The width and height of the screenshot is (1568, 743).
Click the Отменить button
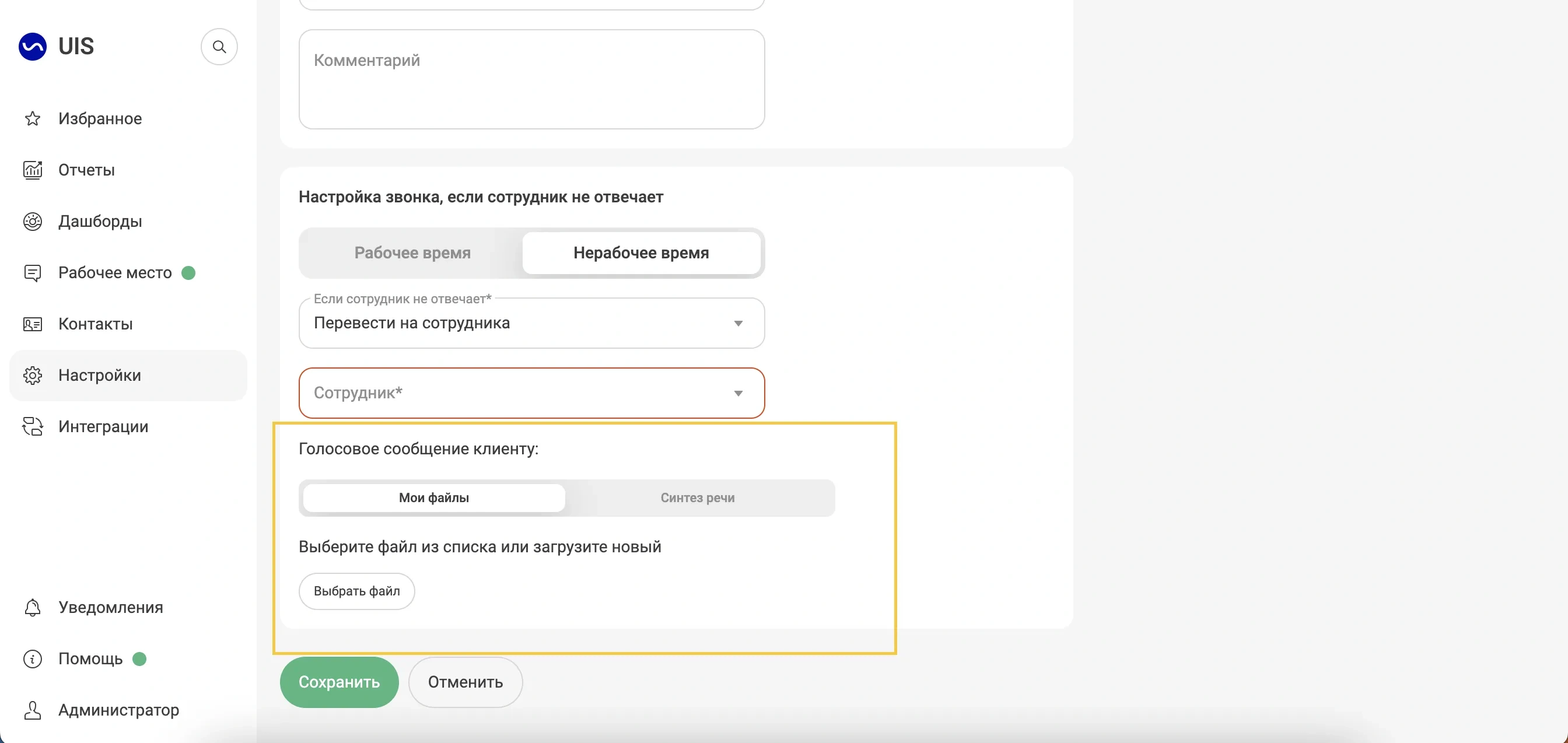pyautogui.click(x=465, y=682)
